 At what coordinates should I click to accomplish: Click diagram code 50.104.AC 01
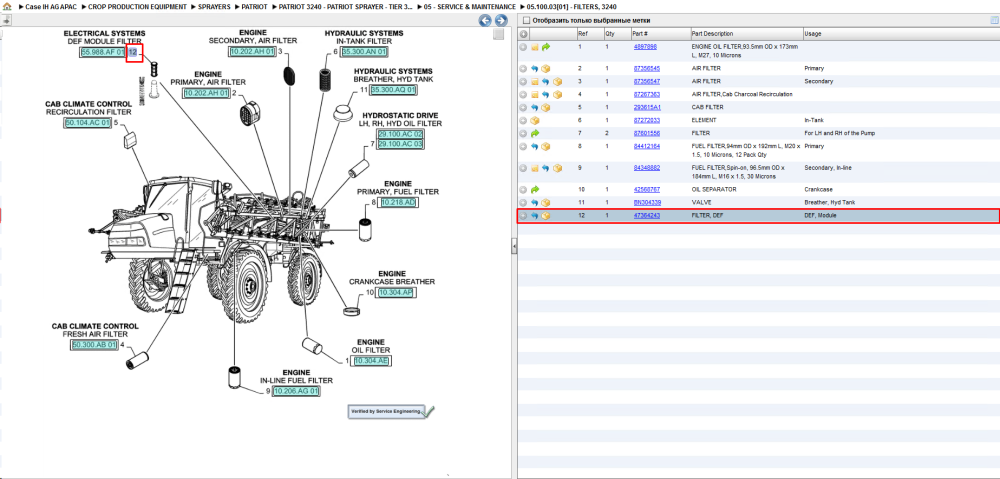(87, 122)
